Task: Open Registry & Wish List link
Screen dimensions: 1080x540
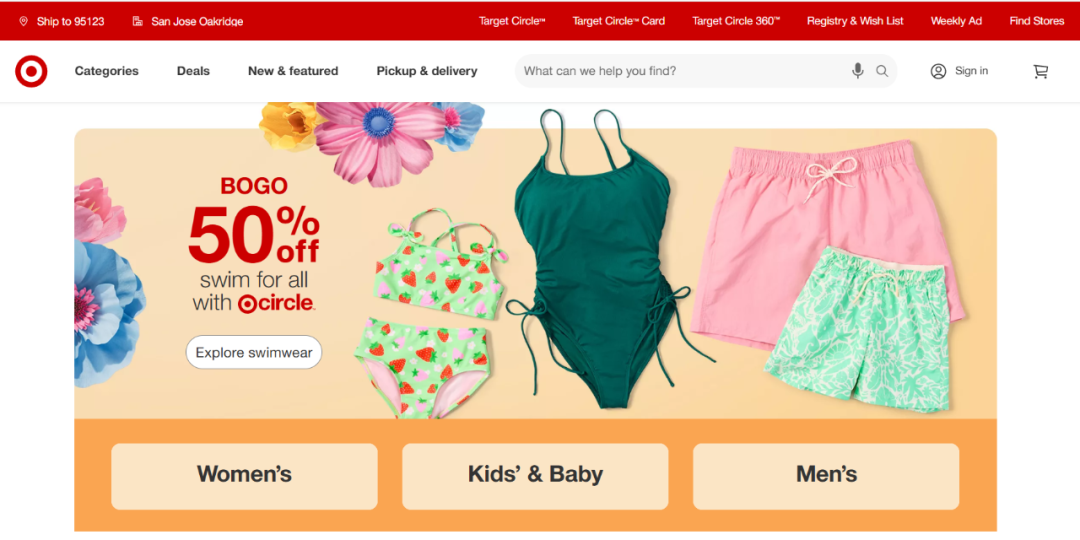Action: coord(855,21)
